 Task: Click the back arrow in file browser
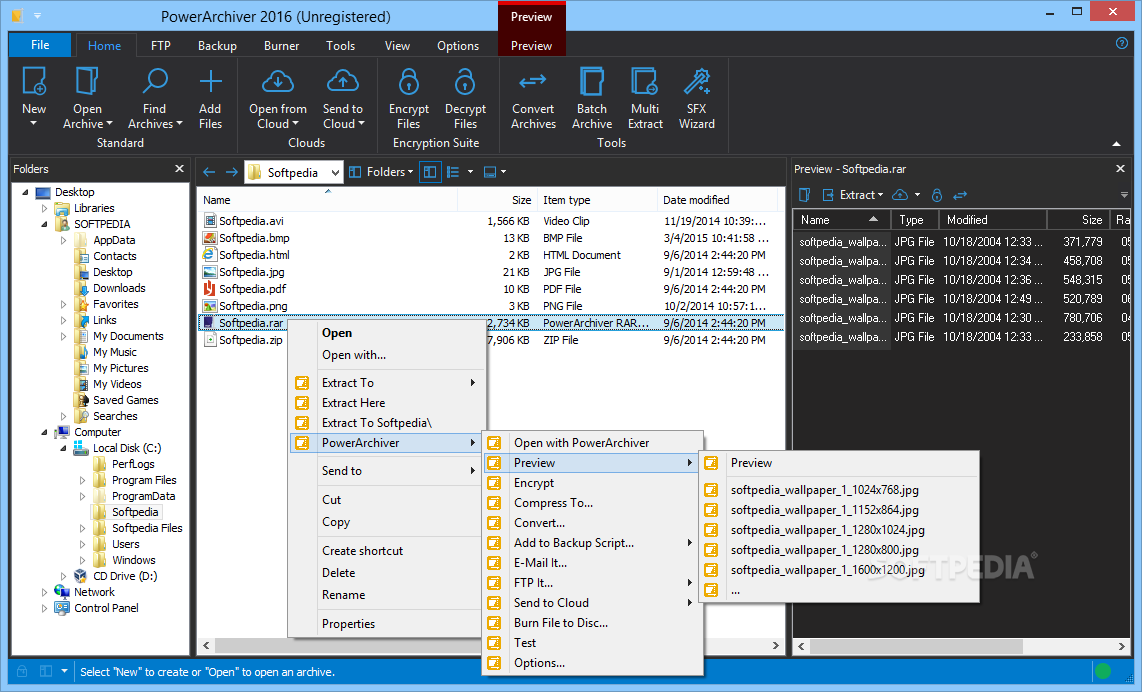tap(209, 172)
